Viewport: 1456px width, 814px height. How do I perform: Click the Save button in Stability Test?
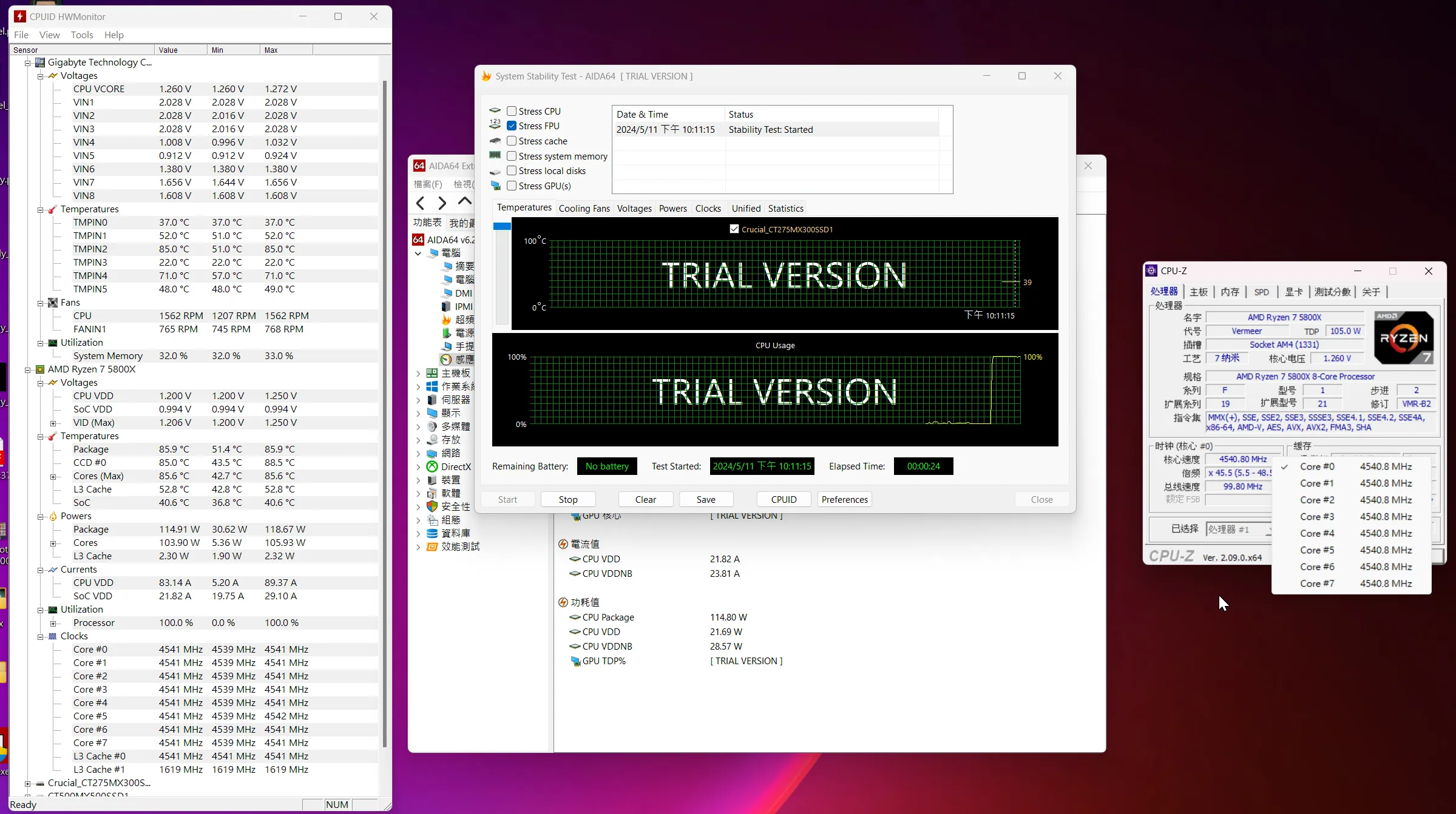click(x=706, y=499)
